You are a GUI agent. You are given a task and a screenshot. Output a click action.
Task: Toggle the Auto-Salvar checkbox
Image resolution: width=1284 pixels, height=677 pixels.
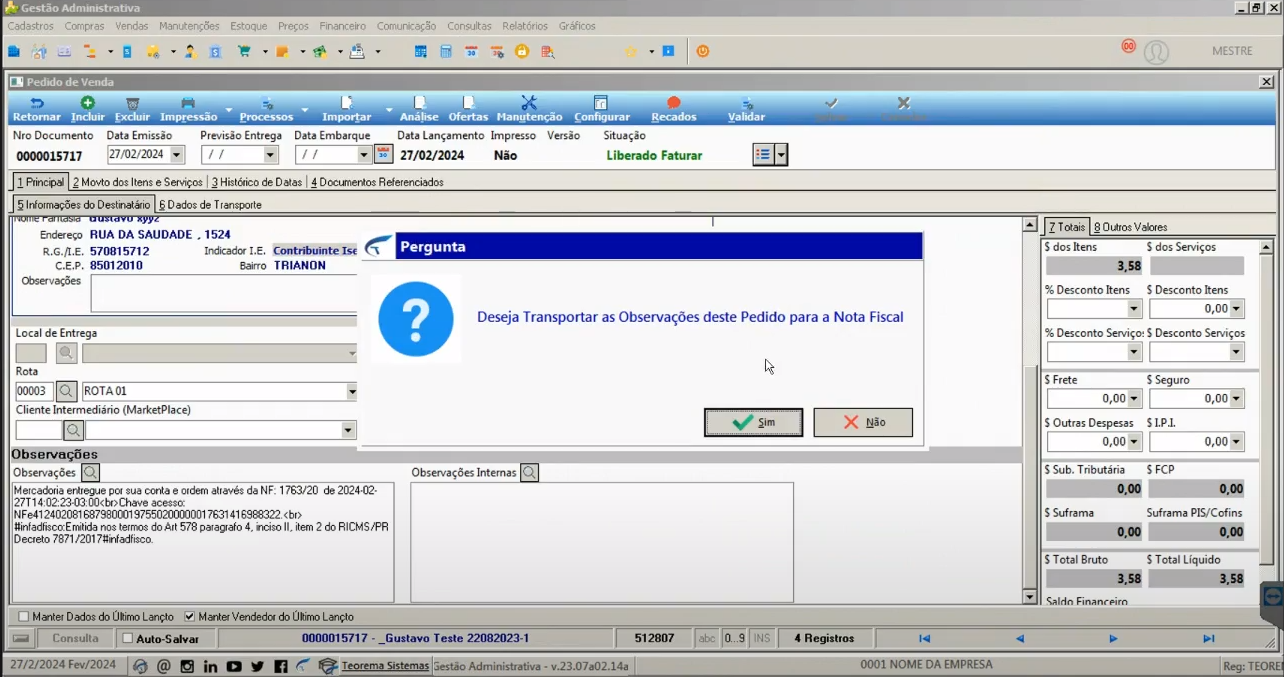[x=127, y=638]
